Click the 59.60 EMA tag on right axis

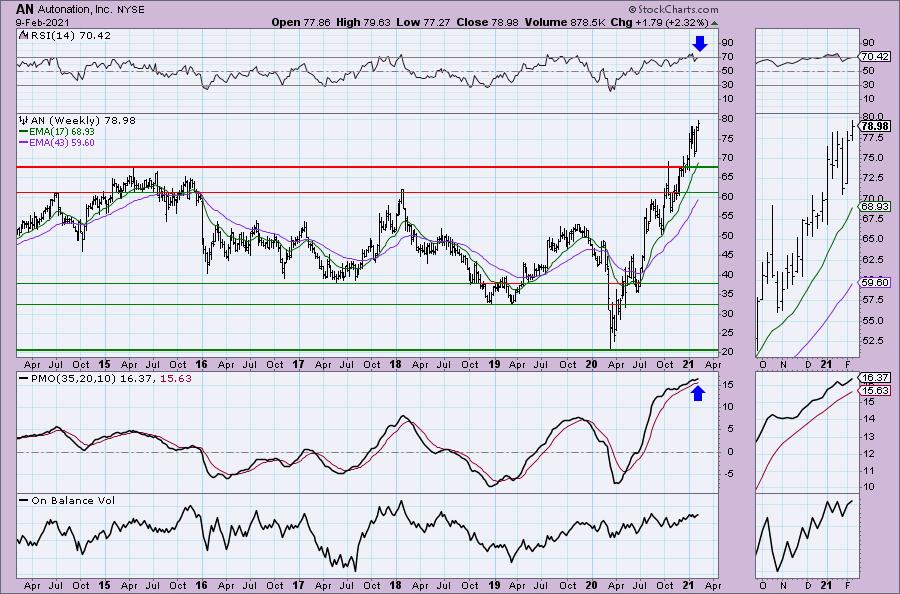[875, 282]
